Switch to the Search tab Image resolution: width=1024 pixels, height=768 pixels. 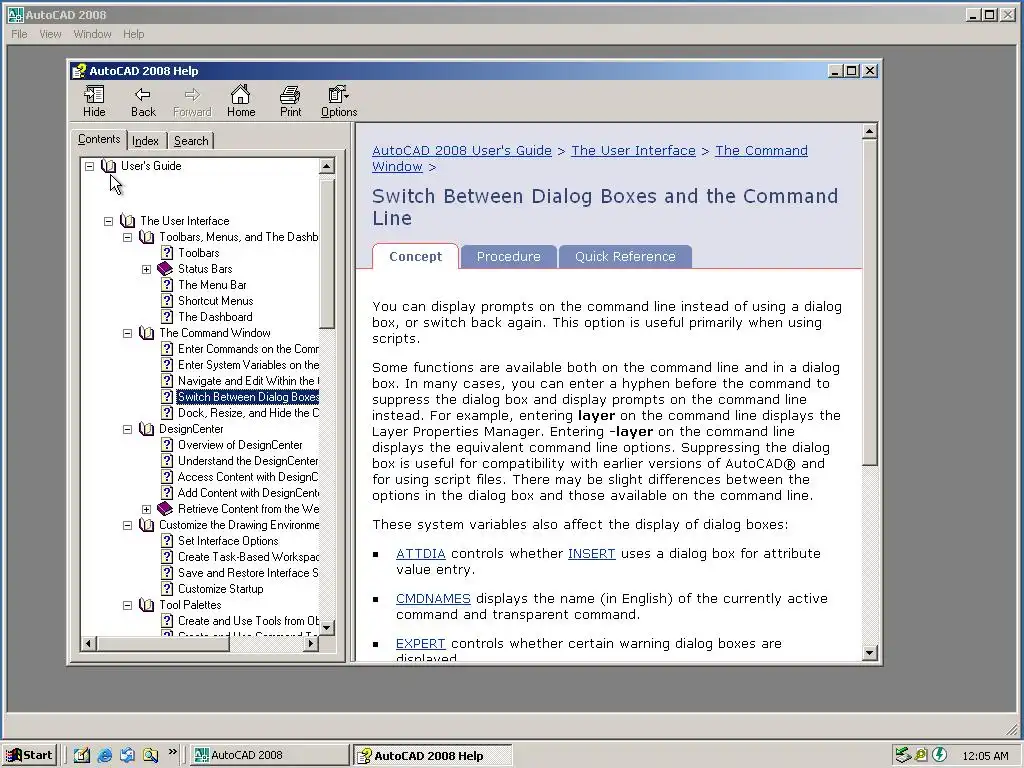pos(191,140)
